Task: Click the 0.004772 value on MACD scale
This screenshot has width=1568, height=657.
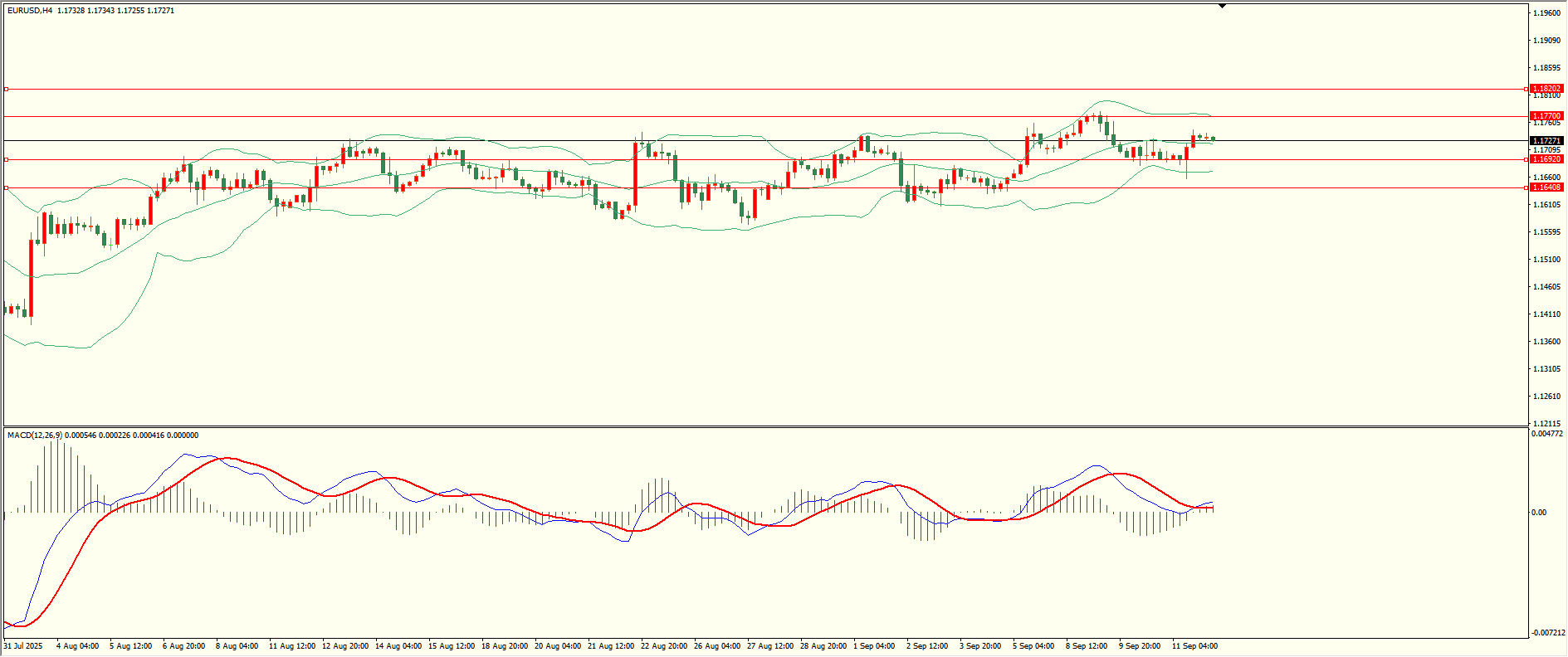Action: 1546,434
